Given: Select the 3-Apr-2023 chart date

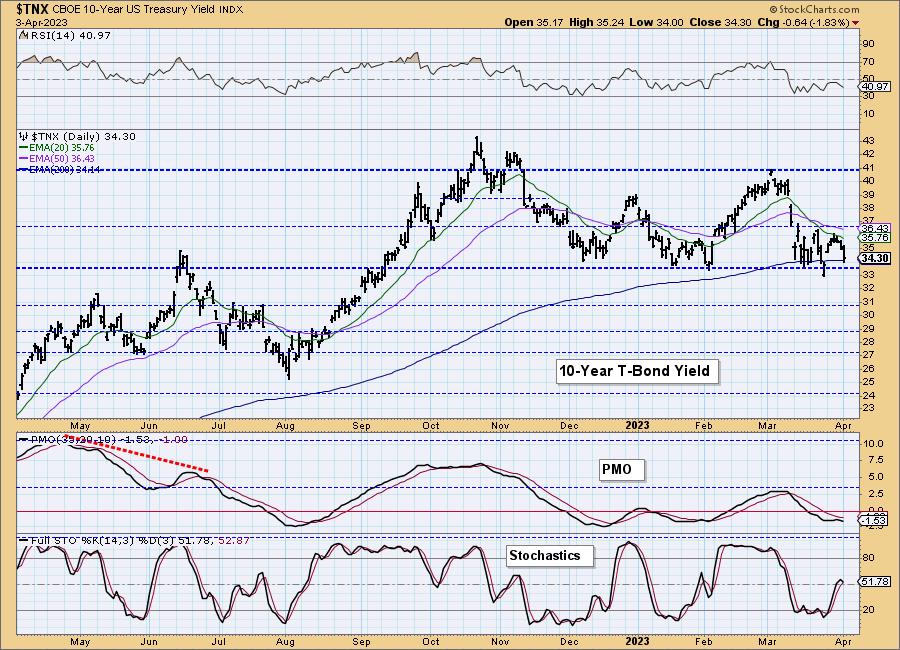Looking at the screenshot, I should click(41, 22).
